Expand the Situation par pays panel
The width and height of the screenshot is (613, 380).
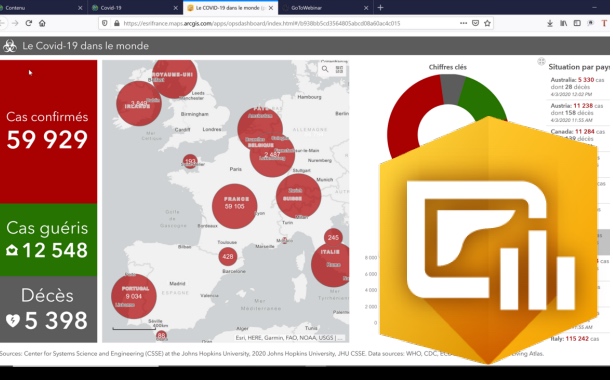click(x=541, y=61)
